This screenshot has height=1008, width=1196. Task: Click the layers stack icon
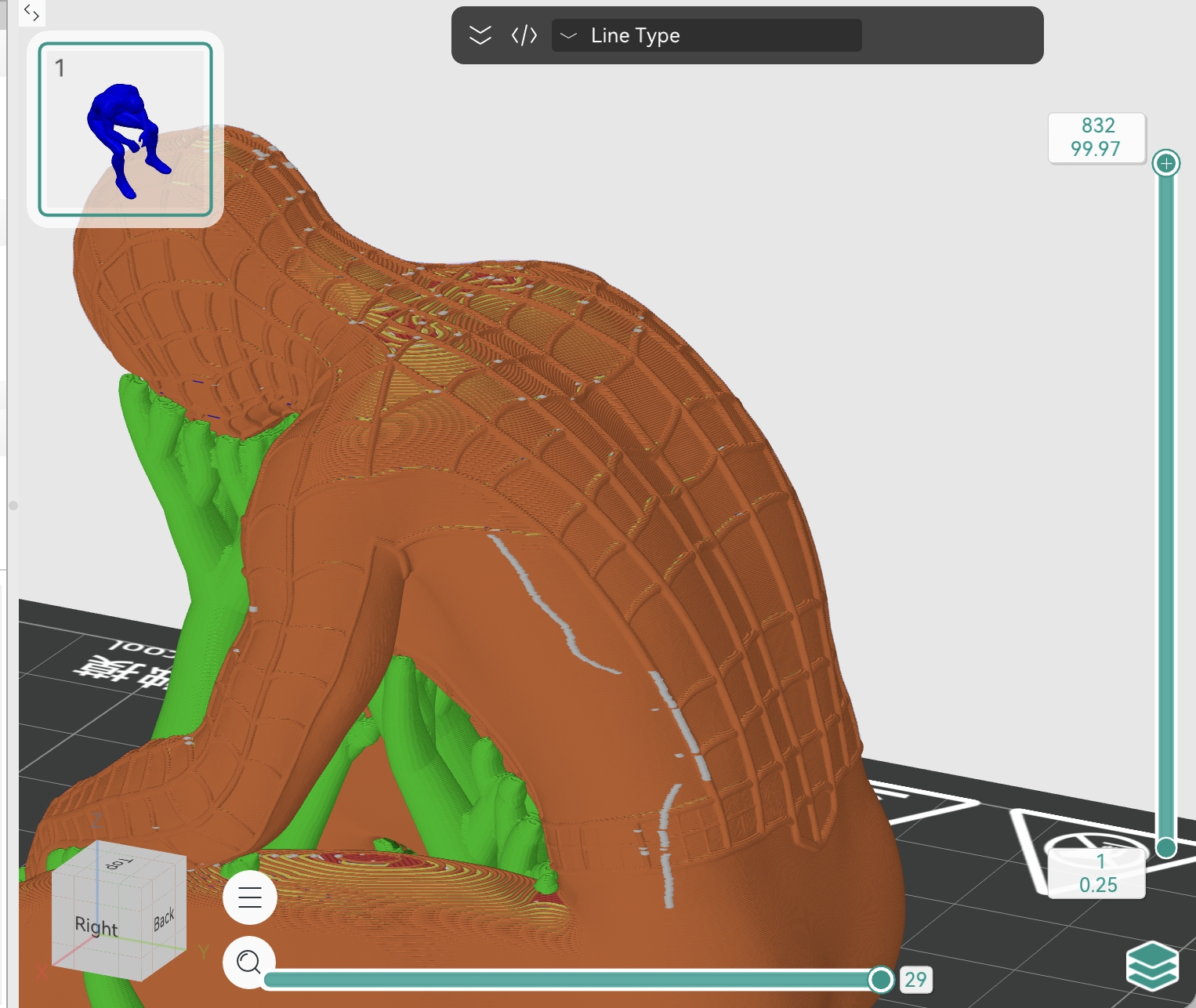tap(1152, 966)
